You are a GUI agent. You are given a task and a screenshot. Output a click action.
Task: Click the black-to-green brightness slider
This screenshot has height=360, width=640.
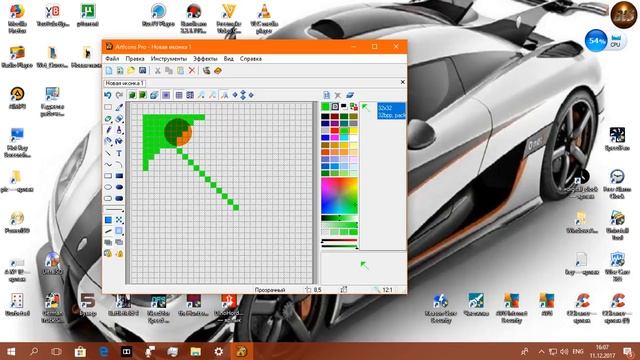pyautogui.click(x=339, y=218)
